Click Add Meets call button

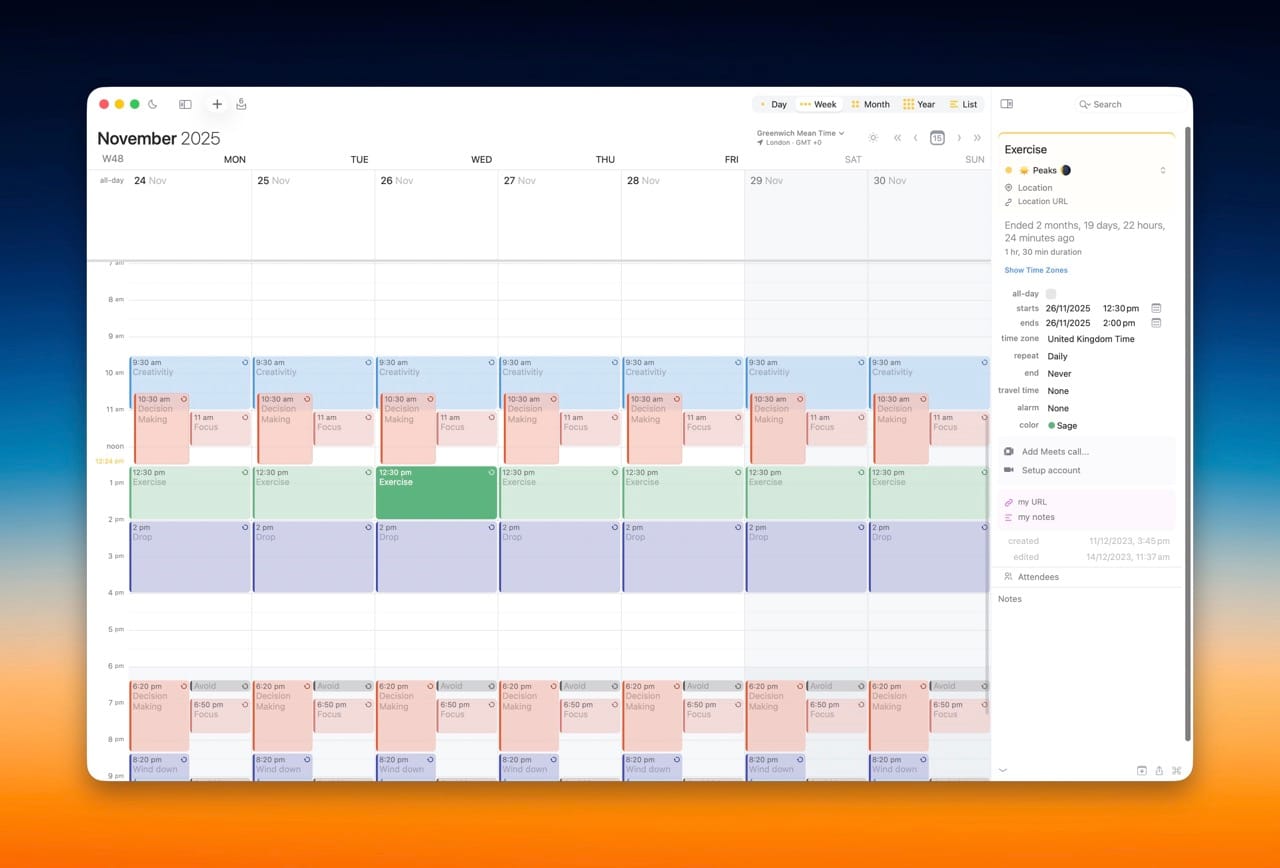coord(1055,452)
